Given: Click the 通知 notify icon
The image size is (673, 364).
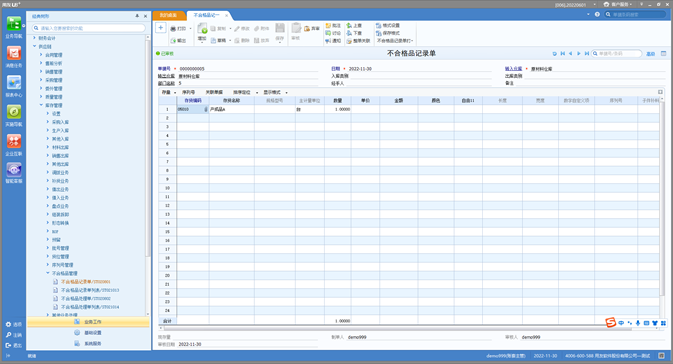Looking at the screenshot, I should coord(328,41).
